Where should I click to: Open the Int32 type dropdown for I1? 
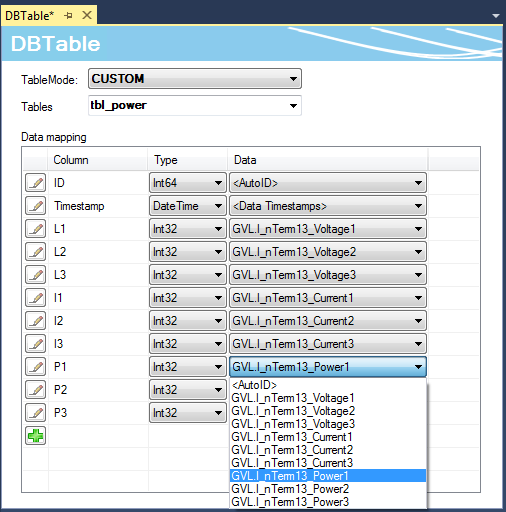pyautogui.click(x=188, y=298)
